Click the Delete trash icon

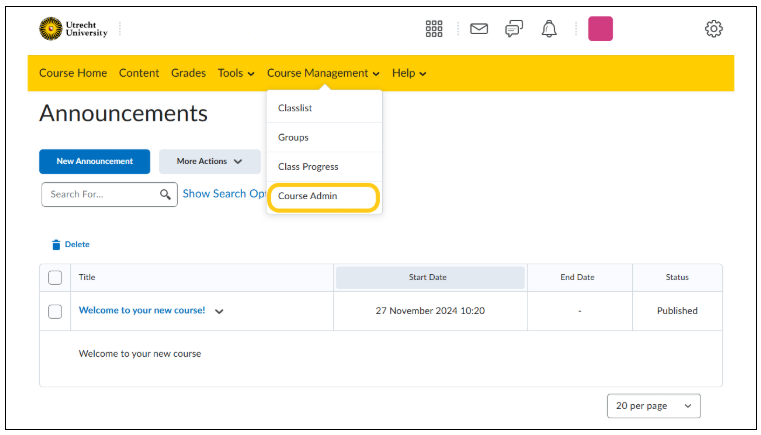[x=56, y=245]
